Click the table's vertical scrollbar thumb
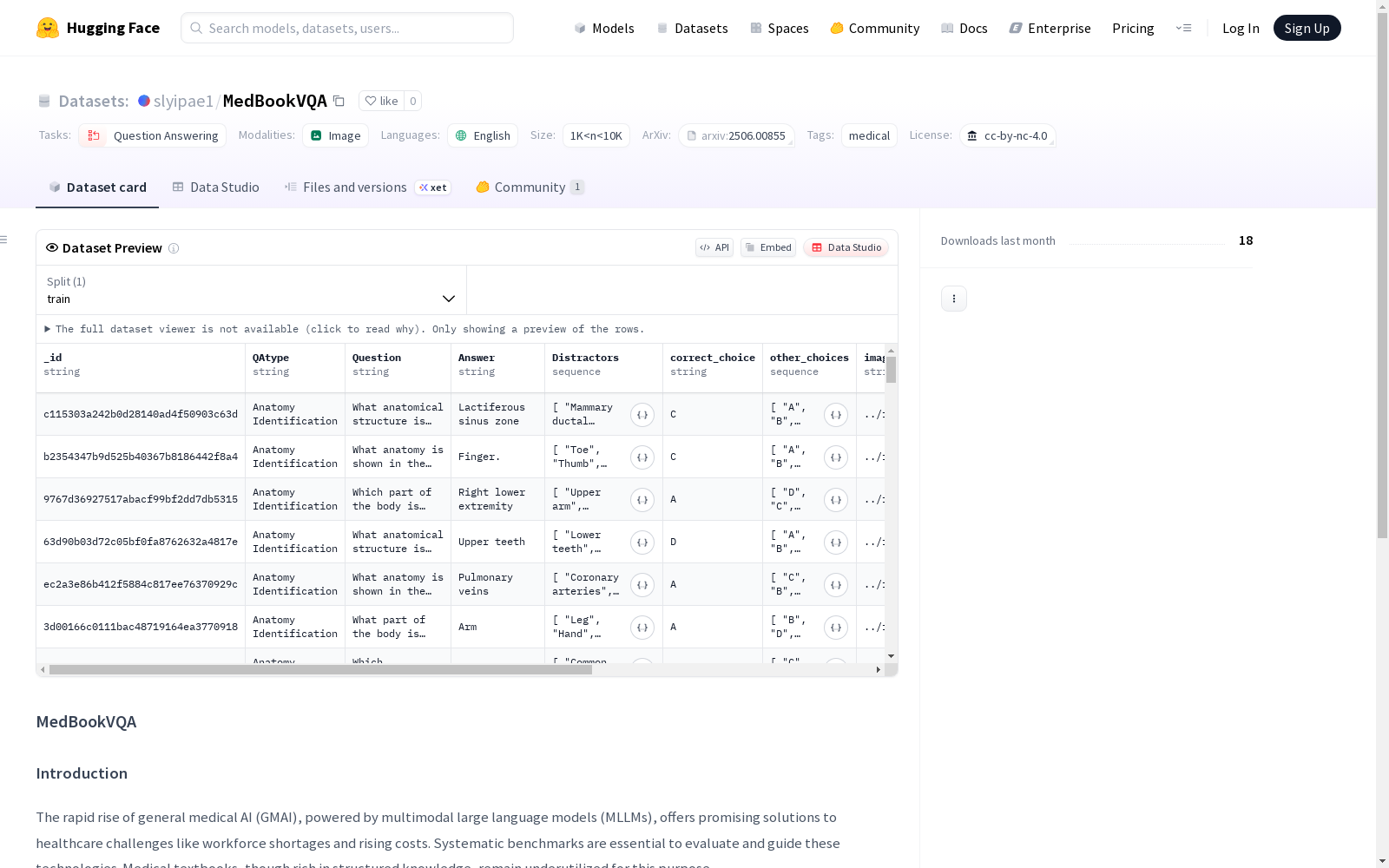Image resolution: width=1389 pixels, height=868 pixels. coord(892,370)
